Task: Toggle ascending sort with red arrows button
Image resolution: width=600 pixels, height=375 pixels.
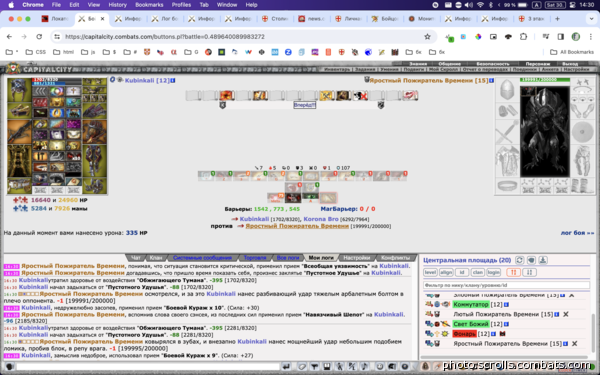Action: (513, 272)
